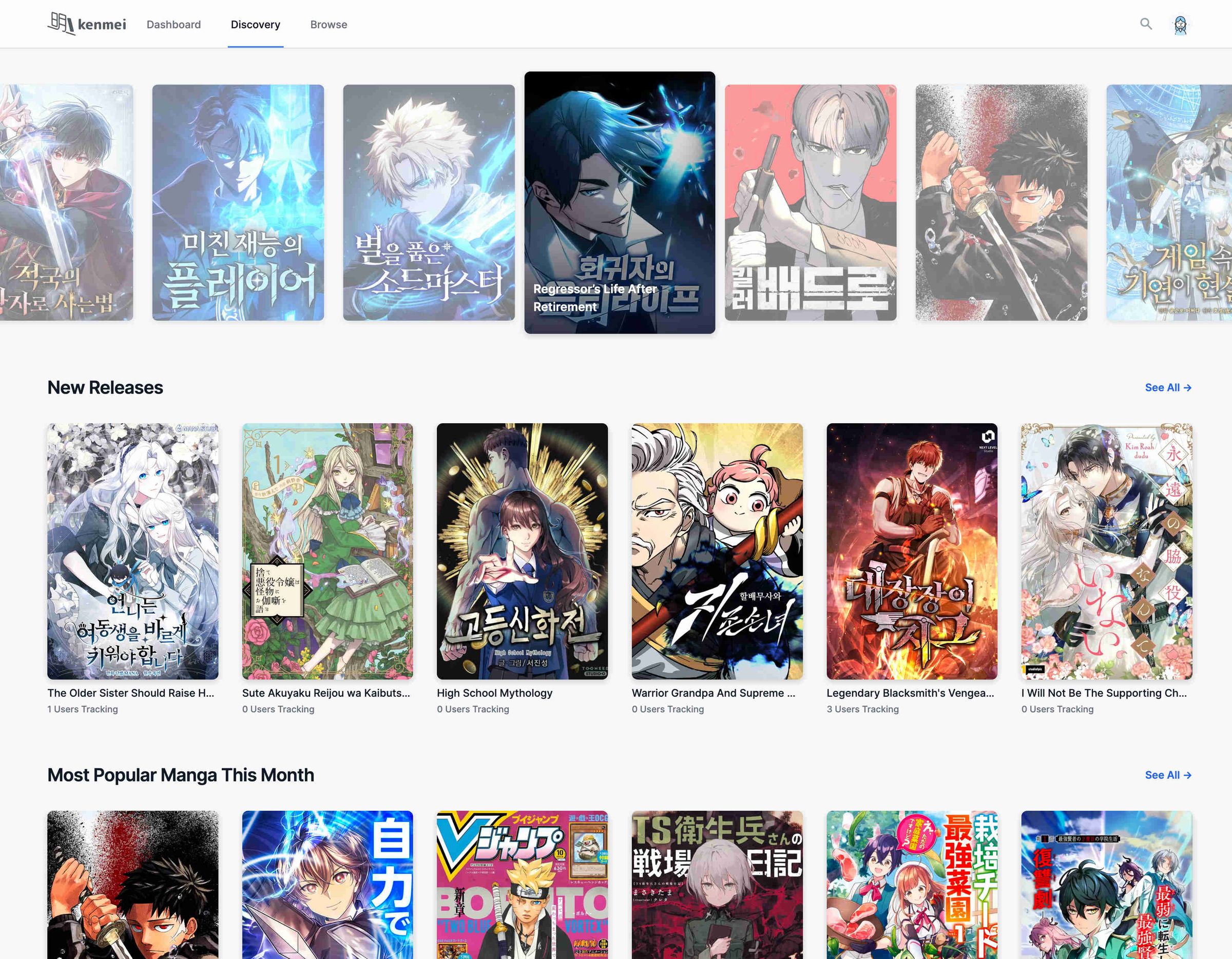
Task: Click See All under Most Popular Manga
Action: click(x=1167, y=774)
